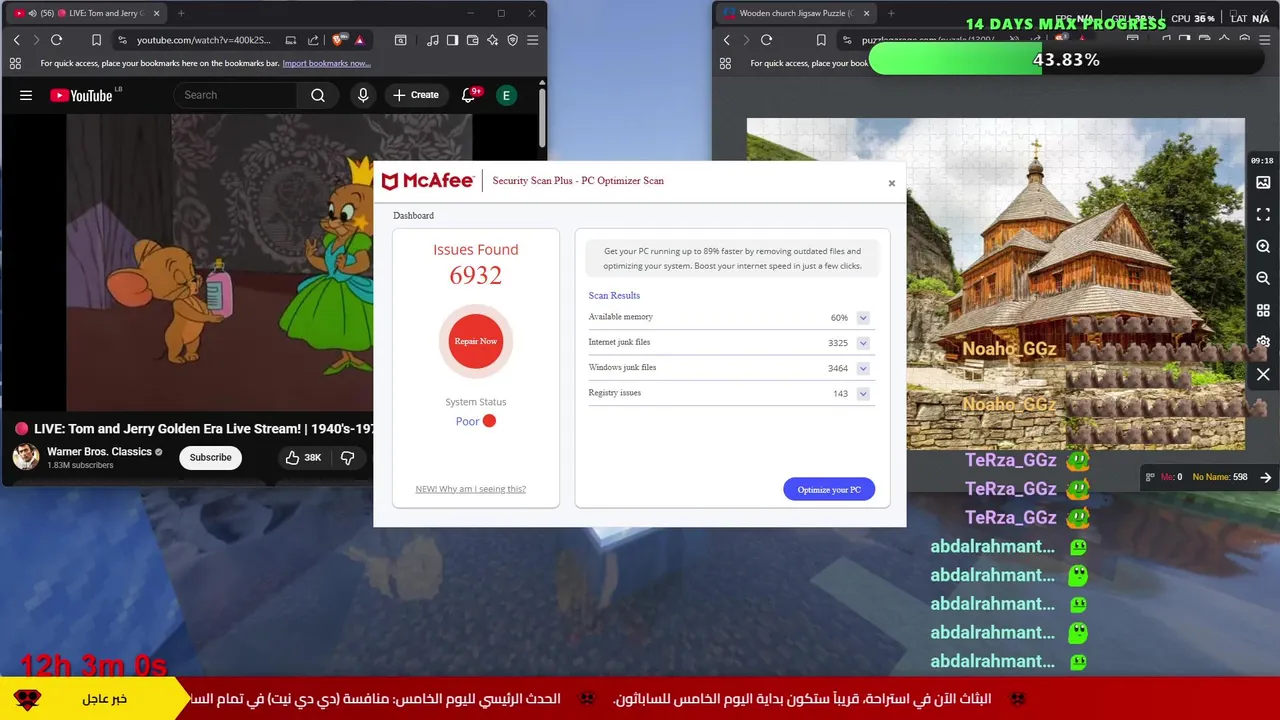
Task: Click the YouTube search magnifier button
Action: click(x=318, y=95)
